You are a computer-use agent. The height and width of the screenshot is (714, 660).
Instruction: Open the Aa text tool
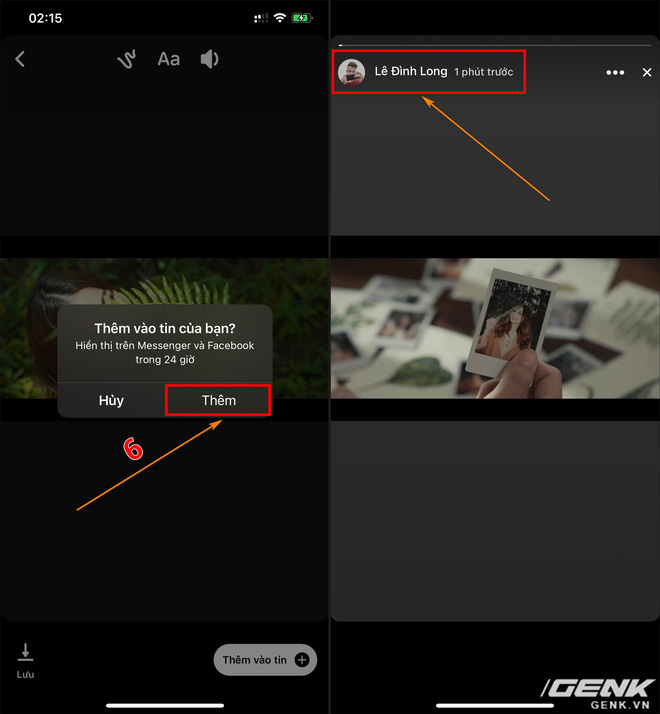point(169,59)
